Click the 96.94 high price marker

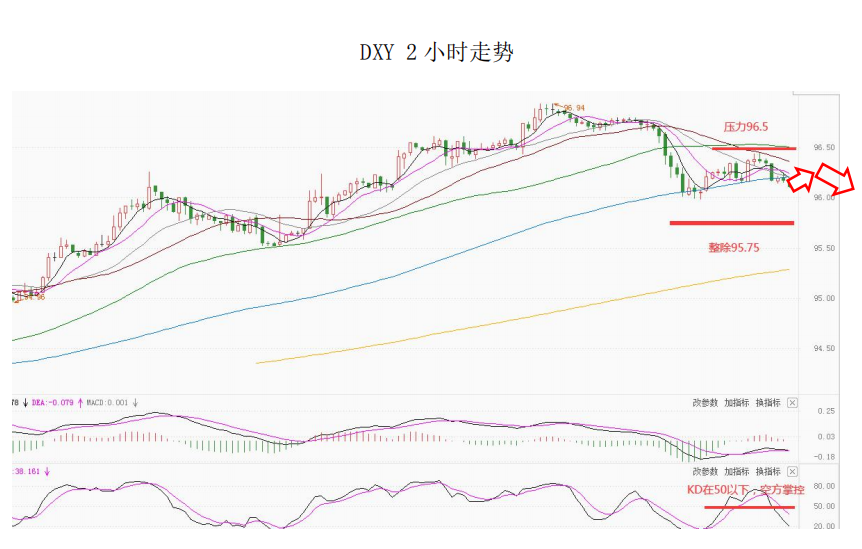point(574,108)
